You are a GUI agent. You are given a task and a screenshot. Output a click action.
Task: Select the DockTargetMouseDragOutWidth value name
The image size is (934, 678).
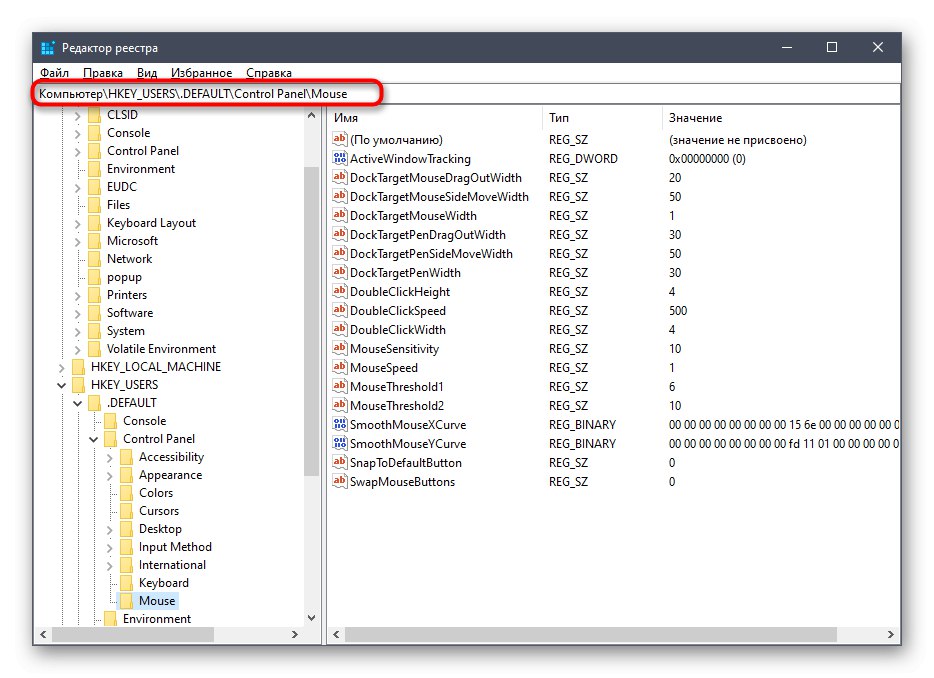click(x=435, y=178)
